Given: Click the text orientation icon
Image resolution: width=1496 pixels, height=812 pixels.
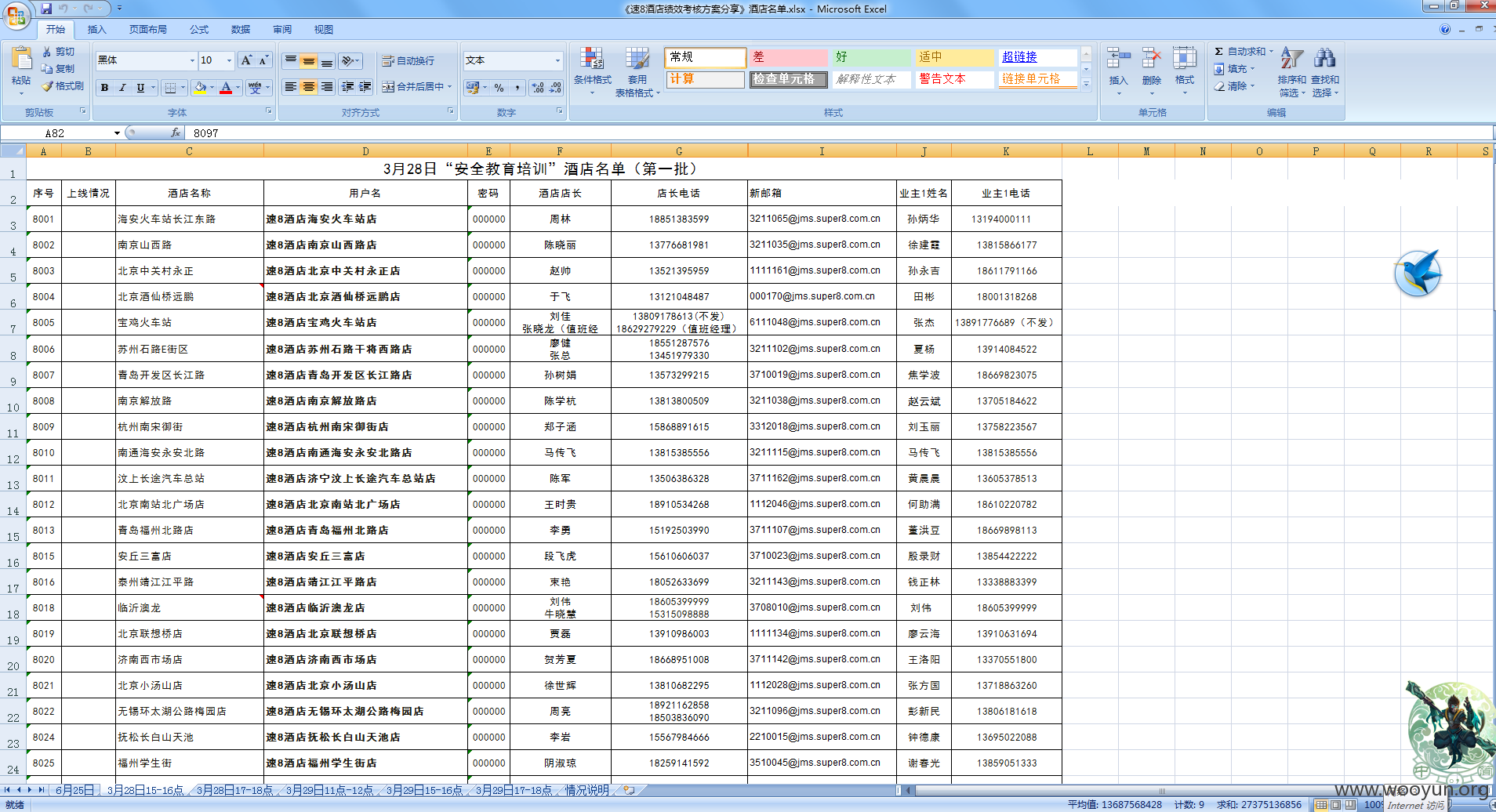Looking at the screenshot, I should (348, 60).
